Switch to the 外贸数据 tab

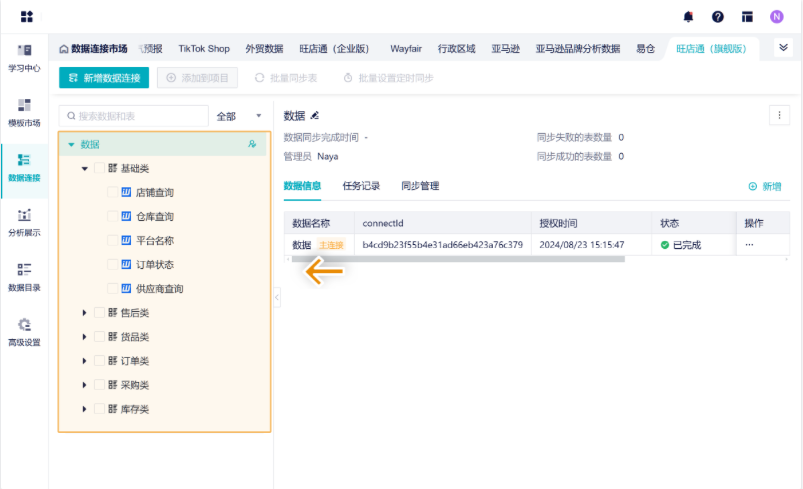pyautogui.click(x=264, y=49)
